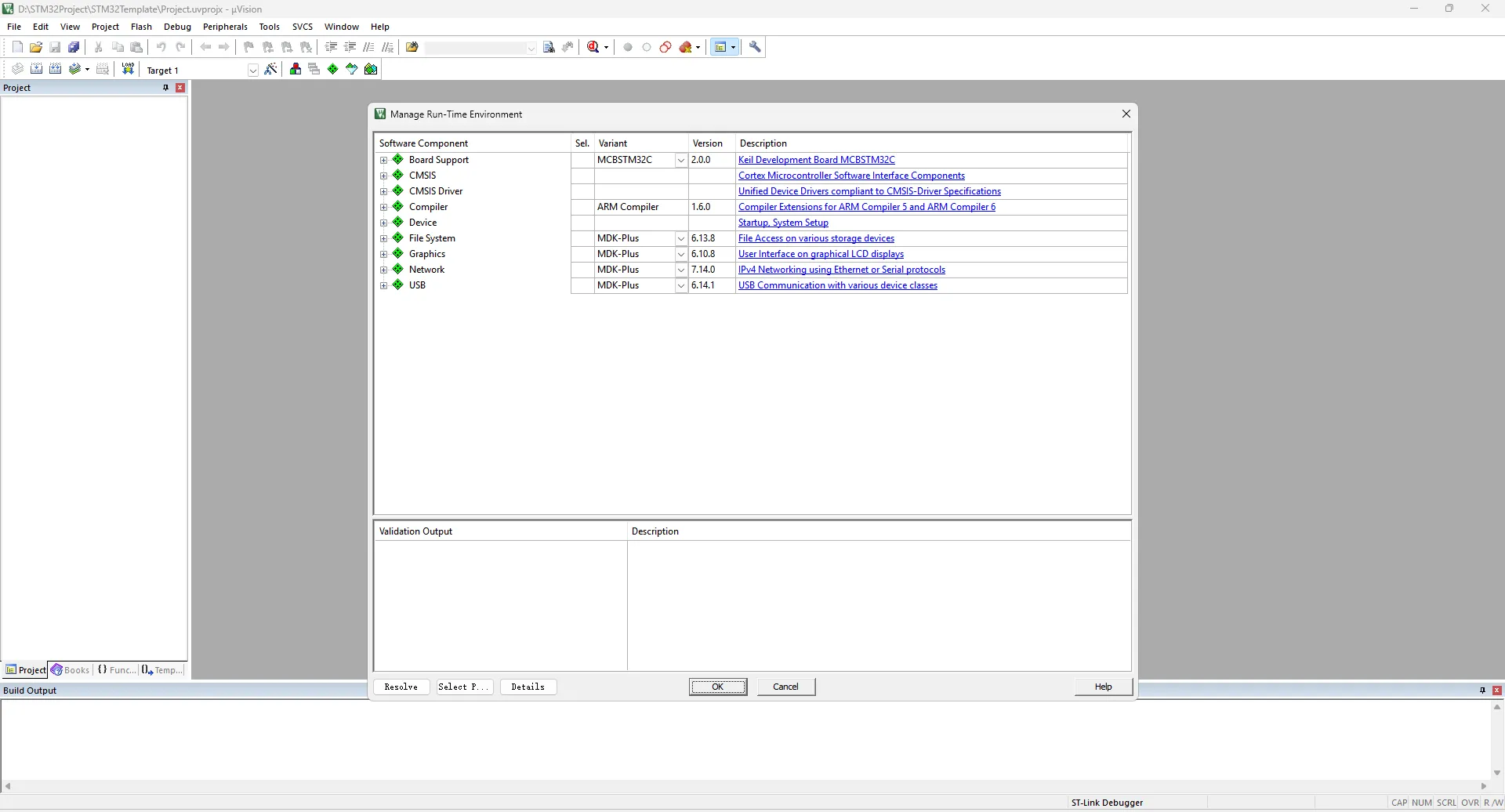Open the Keil Development Board MCBSTM32C link
This screenshot has height=812, width=1505.
point(816,160)
